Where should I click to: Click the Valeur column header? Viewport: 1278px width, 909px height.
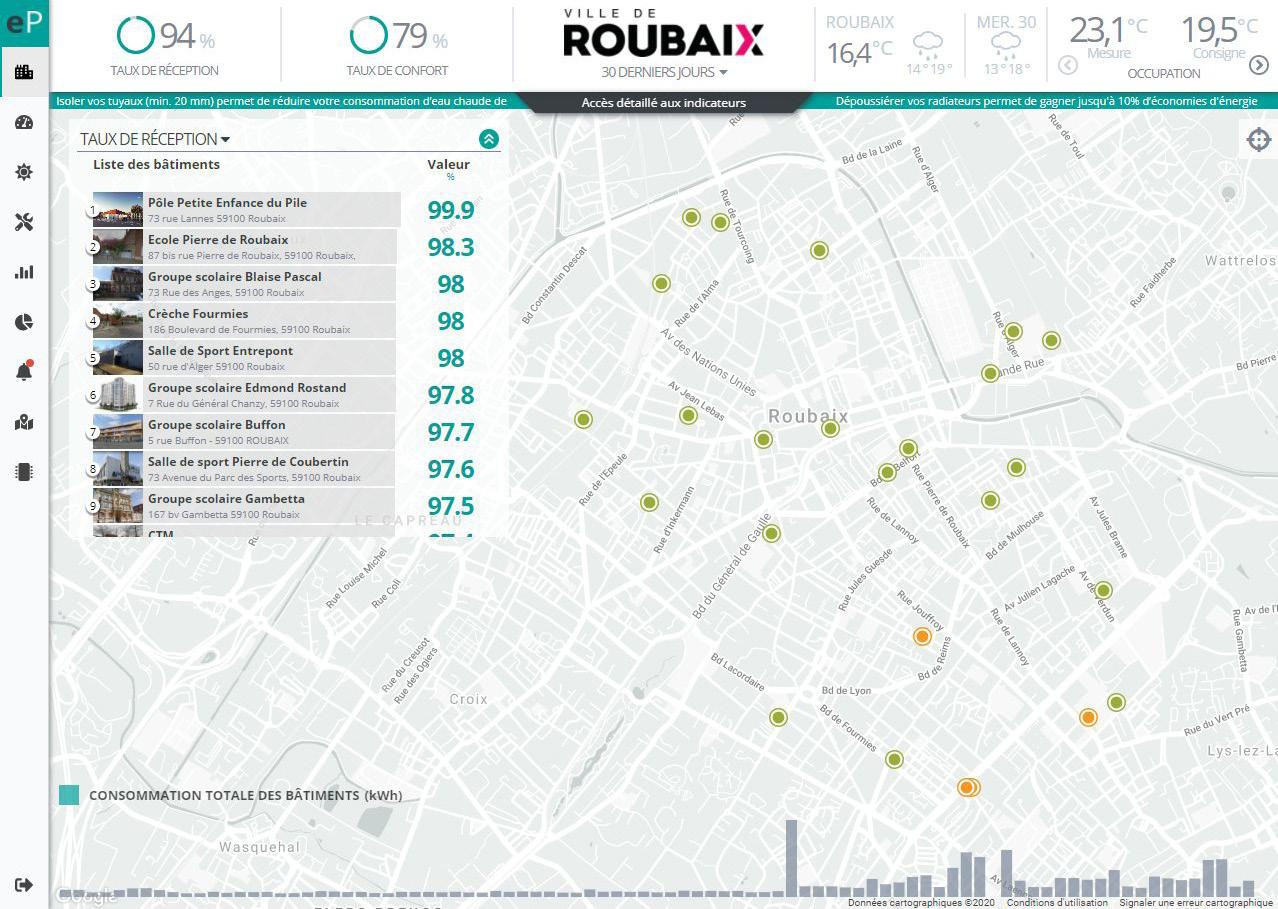point(449,165)
